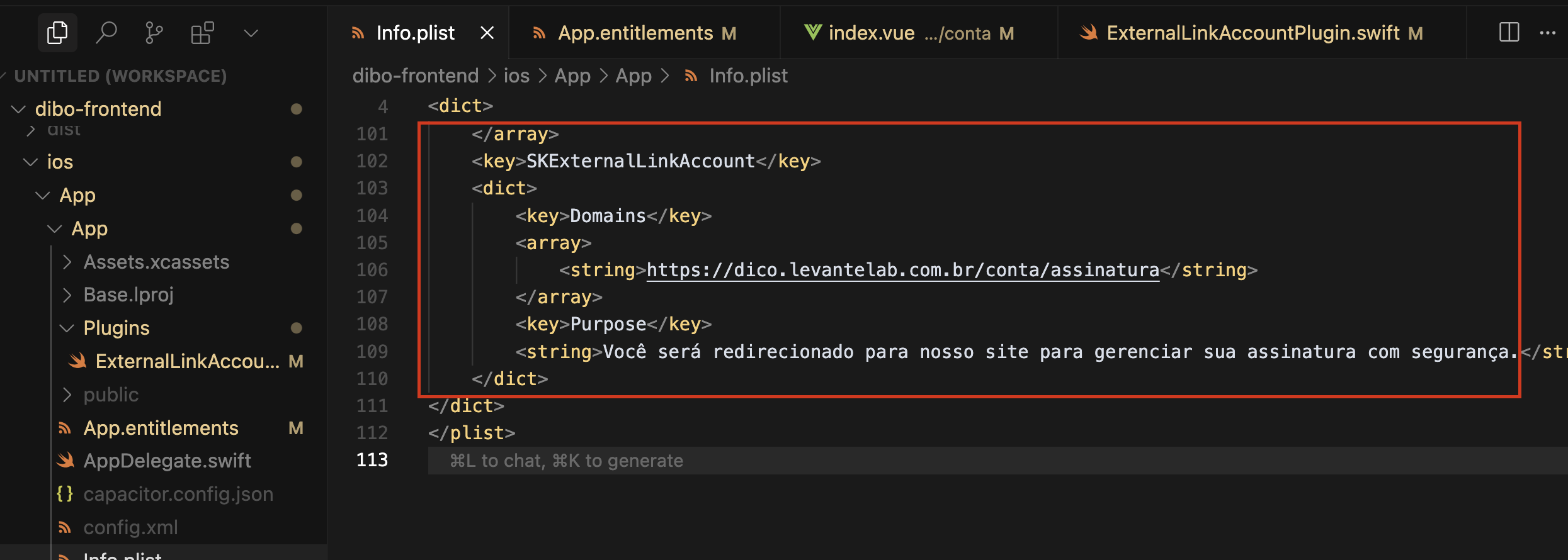Collapse the ios folder
This screenshot has width=1568, height=560.
[x=30, y=162]
